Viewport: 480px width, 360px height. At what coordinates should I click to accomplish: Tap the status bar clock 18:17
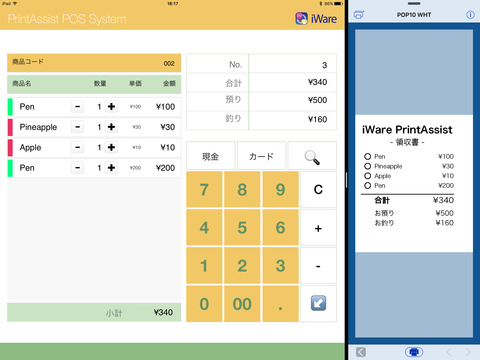[173, 3]
